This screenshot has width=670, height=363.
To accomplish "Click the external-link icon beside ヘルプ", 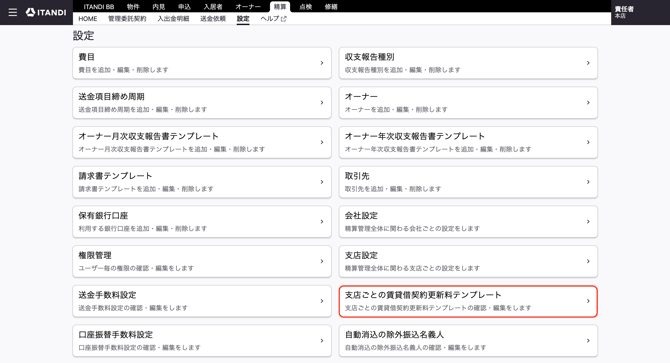I will pyautogui.click(x=284, y=19).
